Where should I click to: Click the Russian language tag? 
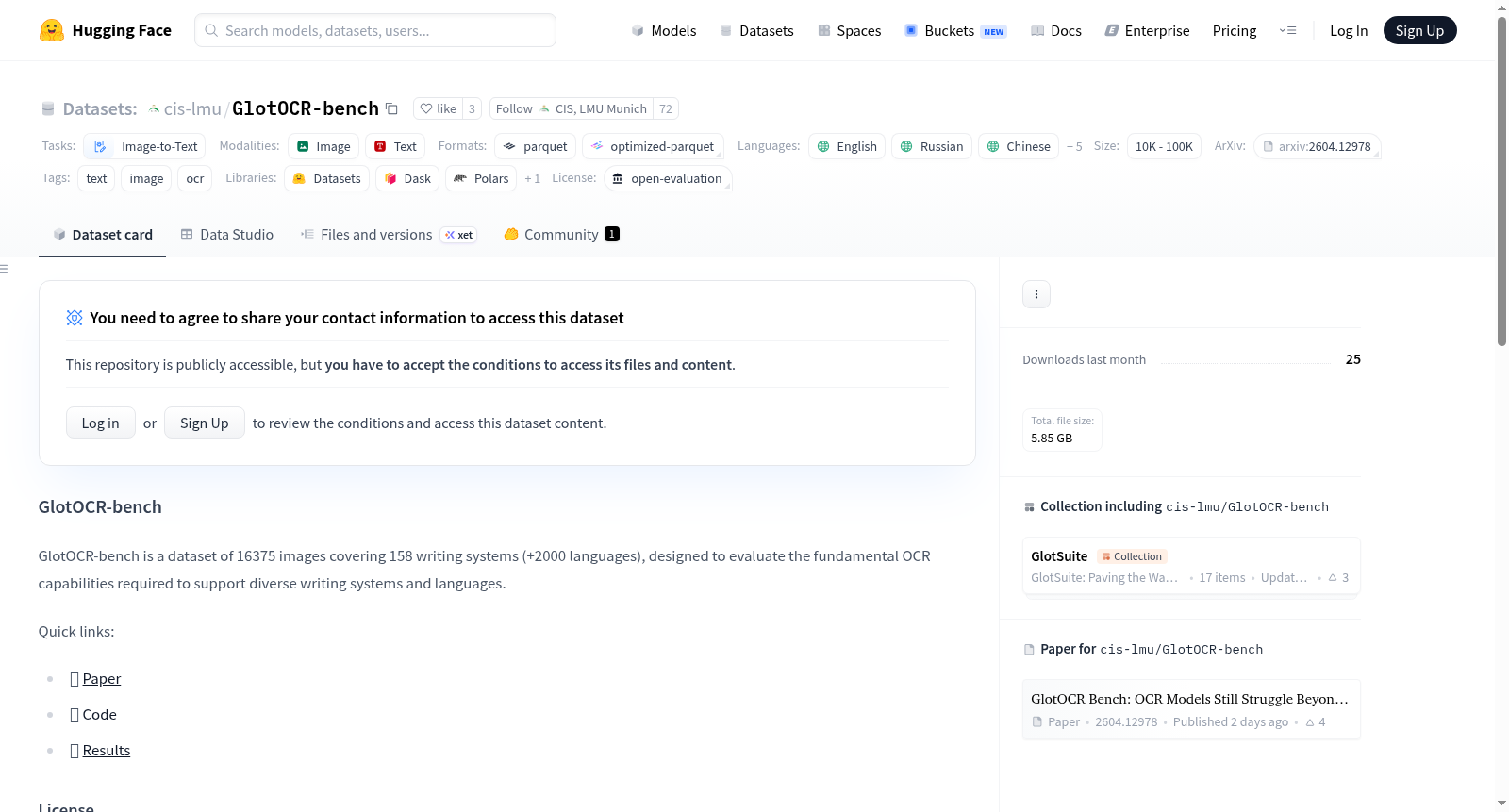click(932, 146)
